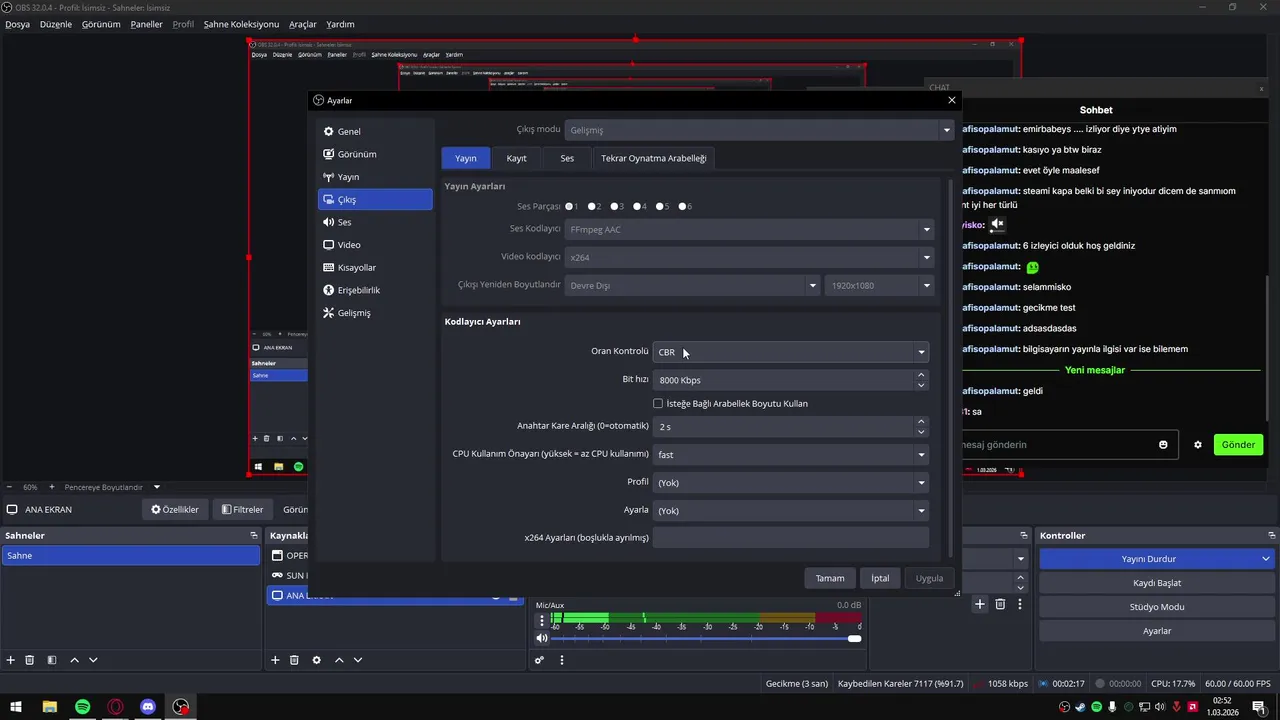The image size is (1280, 720).
Task: Open the chat settings gear next to Gönder
Action: point(1198,445)
